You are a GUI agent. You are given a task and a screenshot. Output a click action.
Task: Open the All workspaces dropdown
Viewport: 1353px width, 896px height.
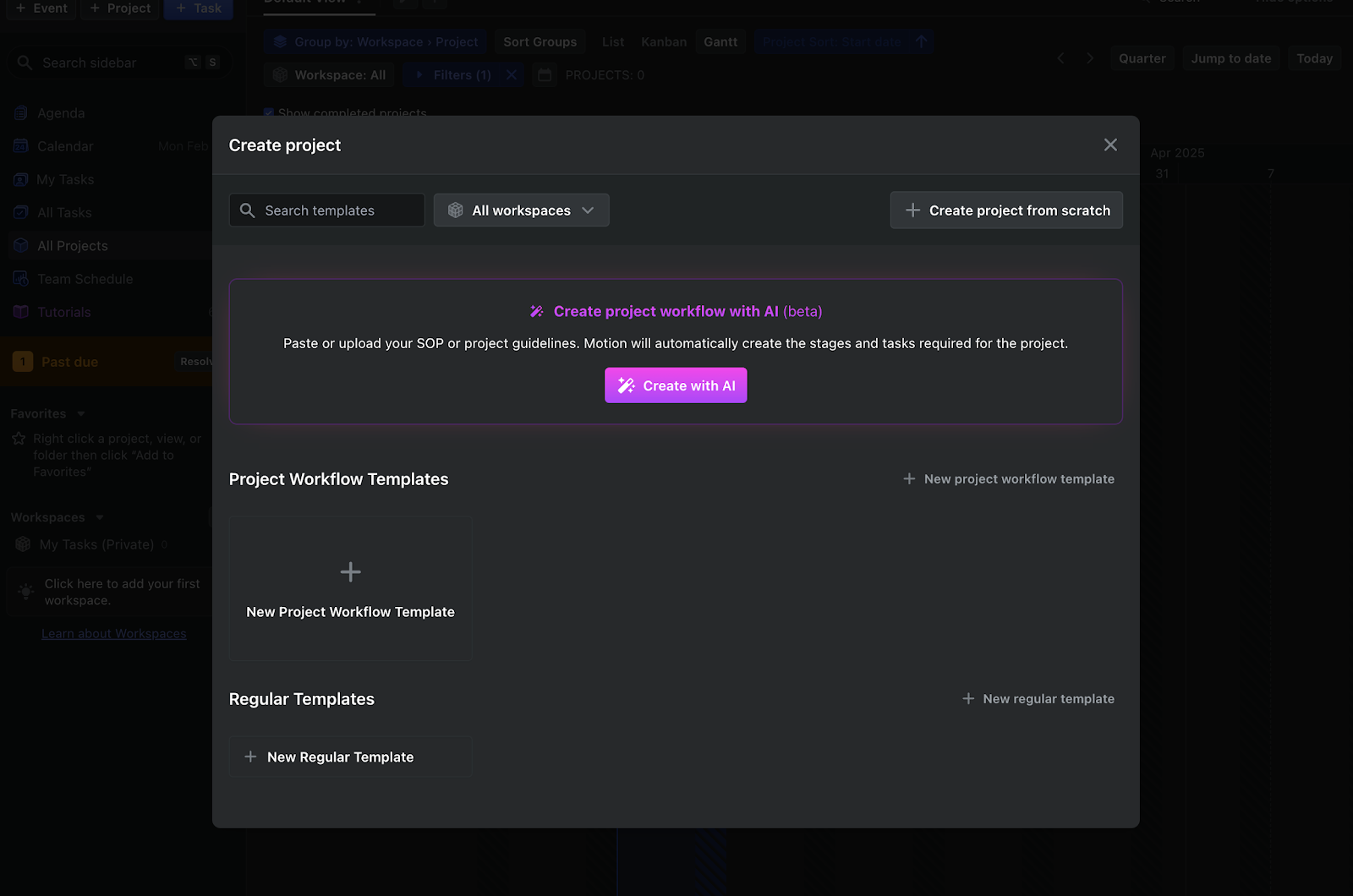pyautogui.click(x=521, y=210)
